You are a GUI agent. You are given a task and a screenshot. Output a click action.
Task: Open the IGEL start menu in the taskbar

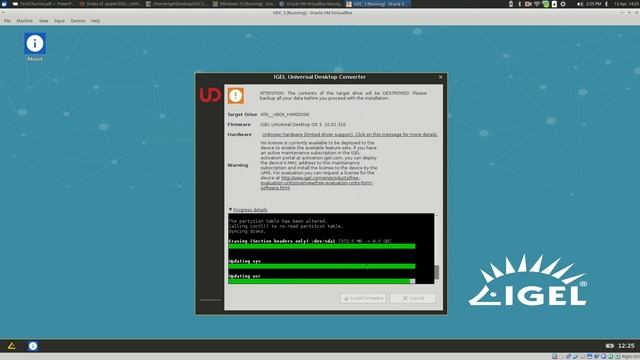pyautogui.click(x=11, y=346)
